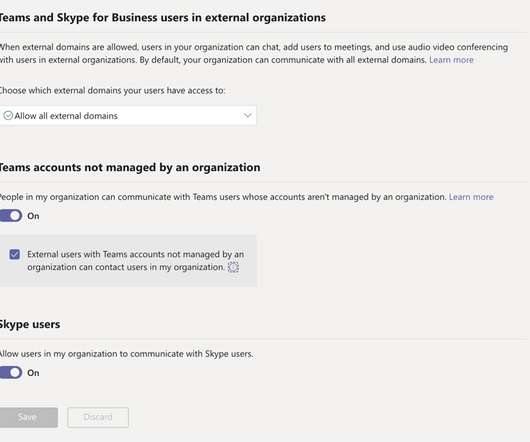Click the Choose which external domains label
The image size is (530, 442).
112,91
